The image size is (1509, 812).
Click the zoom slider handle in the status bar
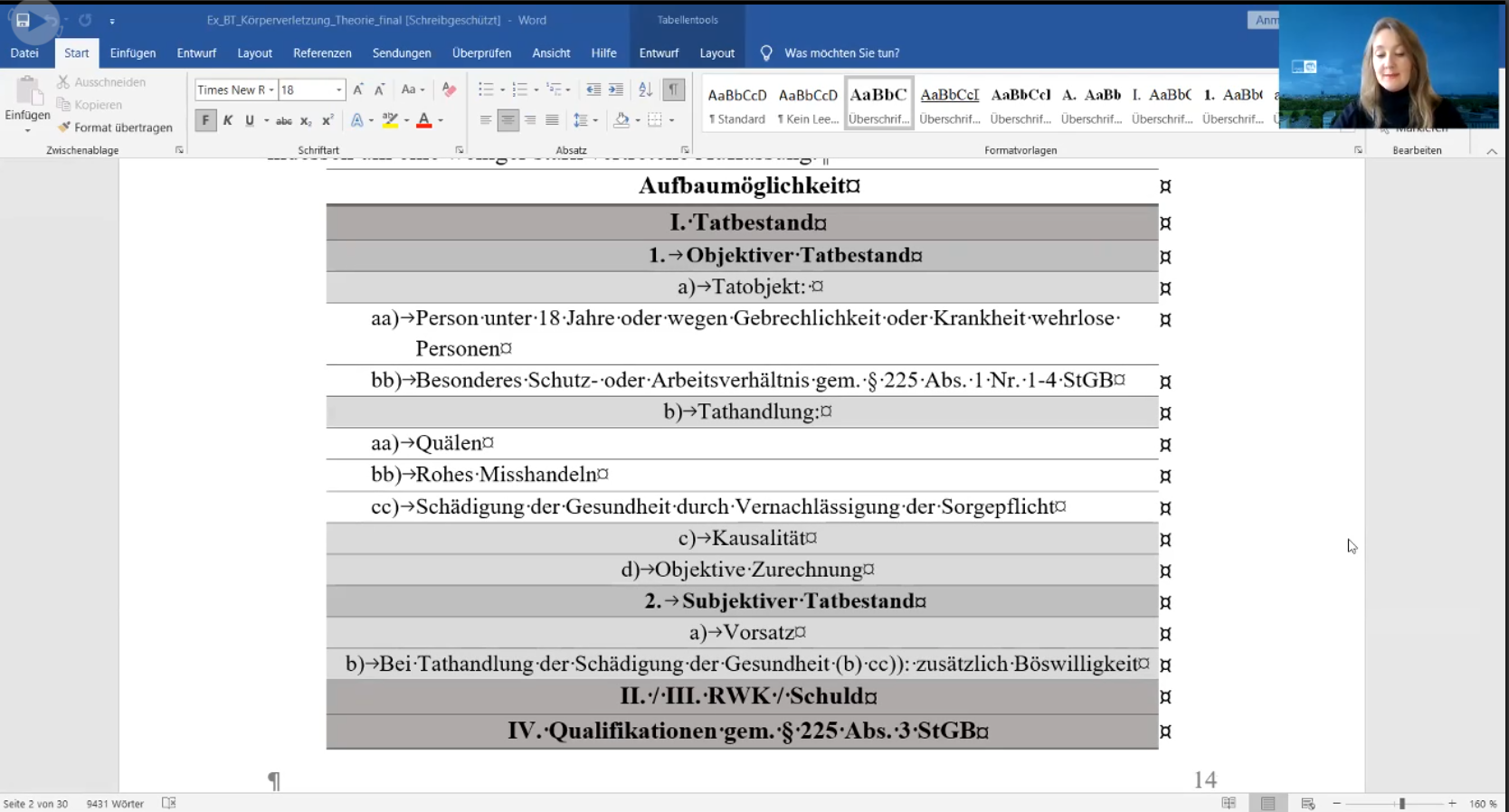click(x=1402, y=803)
